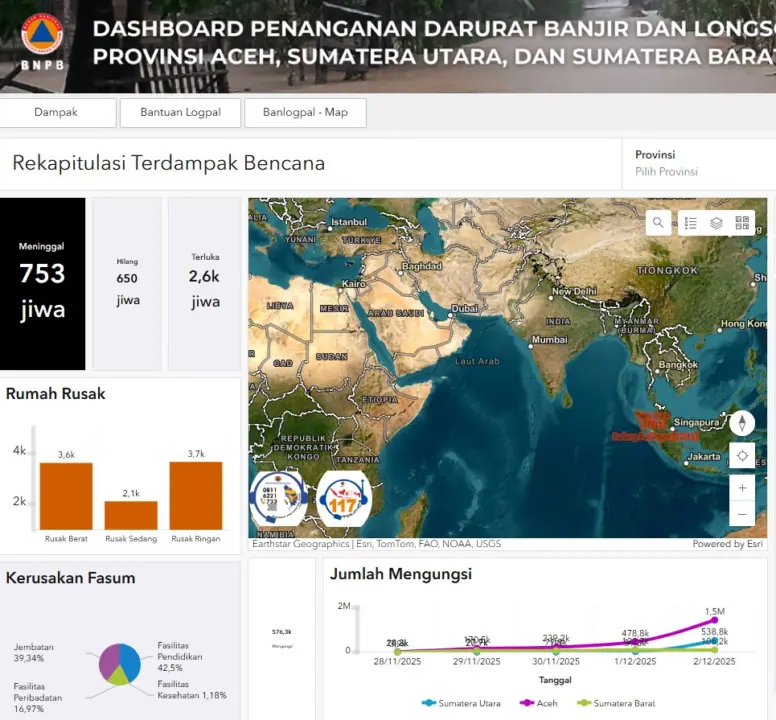Screen dimensions: 776x720
Task: Select the Rusak Sedang bar
Action: pos(131,515)
